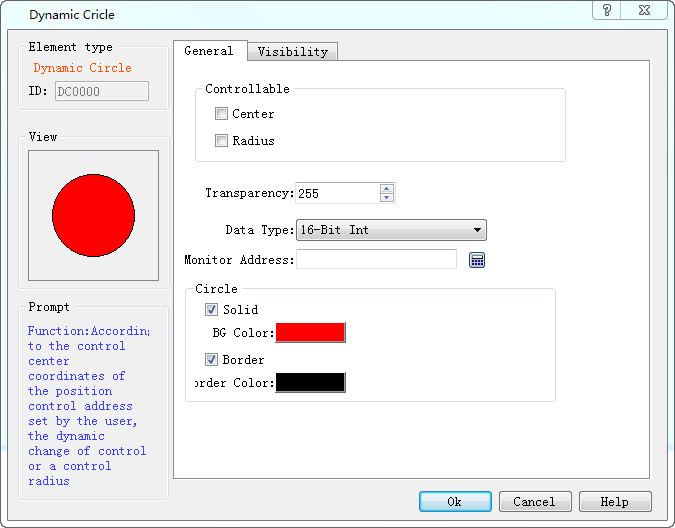Close the Dynamic Cricle dialog
Image resolution: width=675 pixels, height=528 pixels.
coord(644,10)
